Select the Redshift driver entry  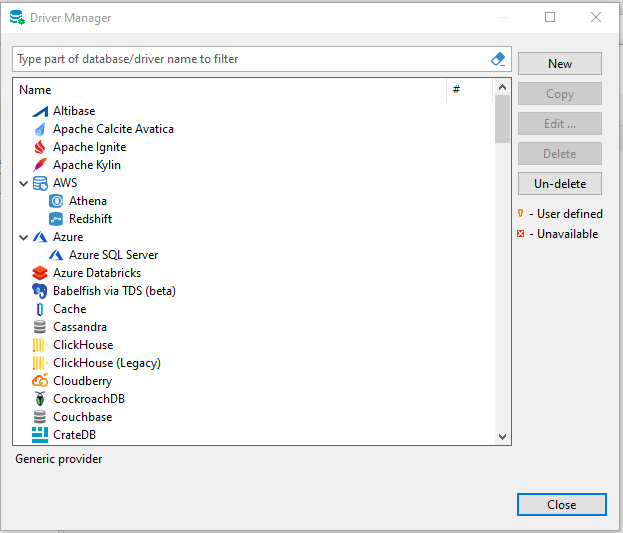(x=88, y=219)
